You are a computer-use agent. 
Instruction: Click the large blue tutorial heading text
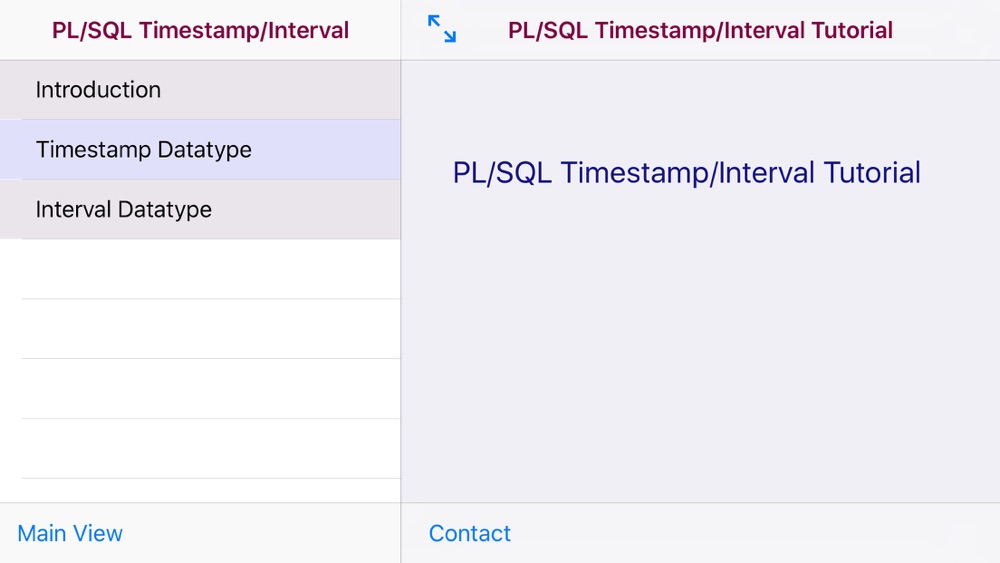686,173
